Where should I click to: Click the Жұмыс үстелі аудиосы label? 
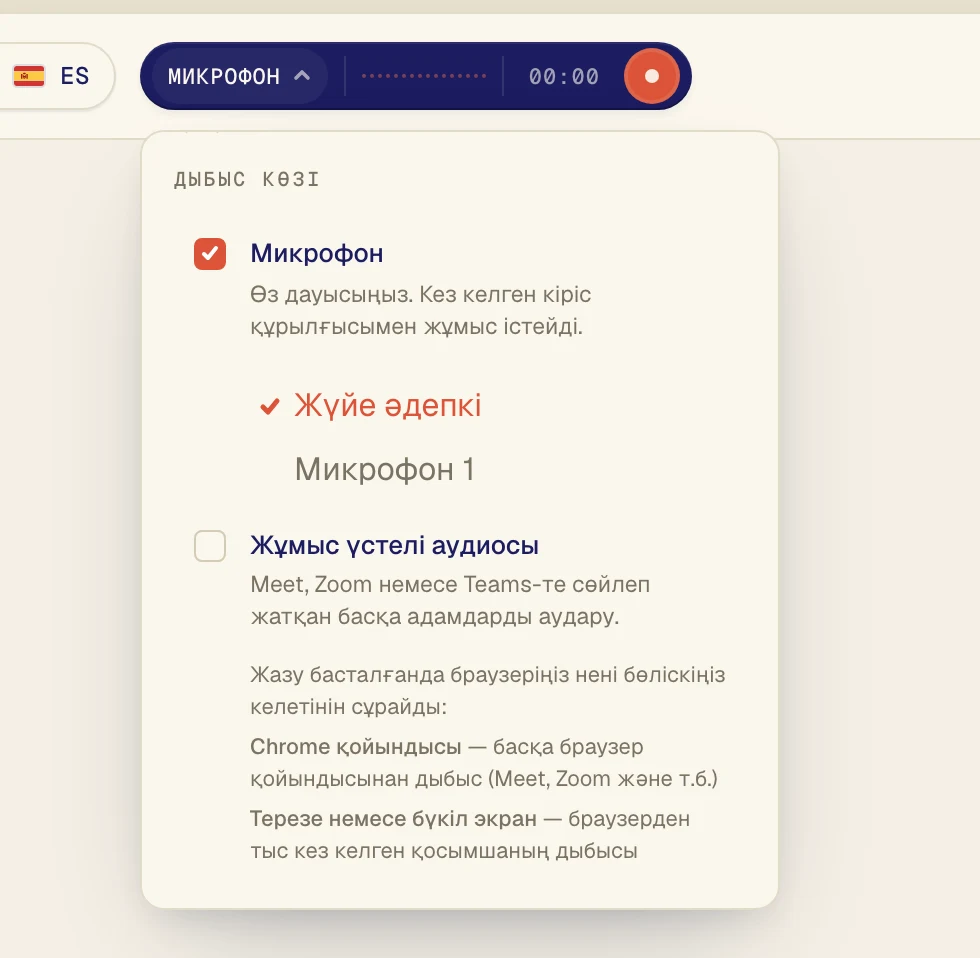[x=394, y=545]
